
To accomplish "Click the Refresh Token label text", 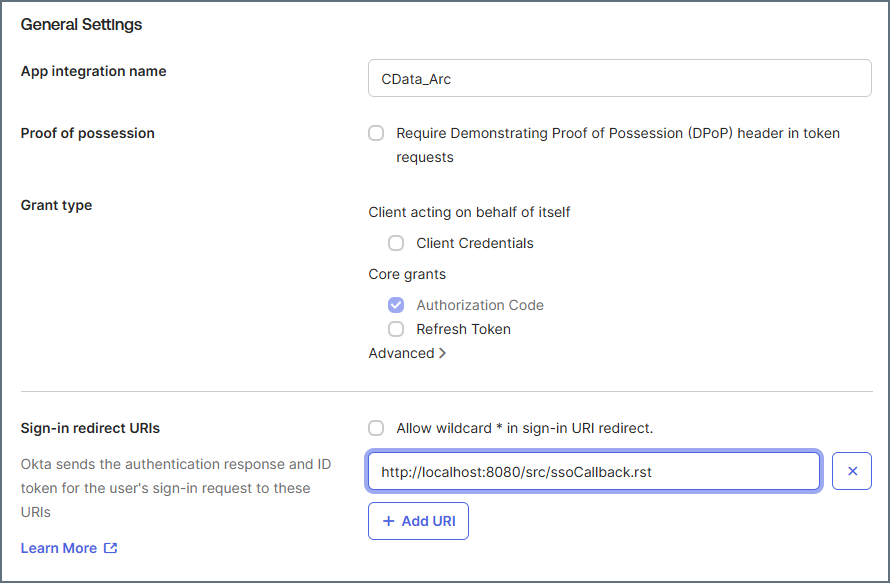I will click(463, 329).
